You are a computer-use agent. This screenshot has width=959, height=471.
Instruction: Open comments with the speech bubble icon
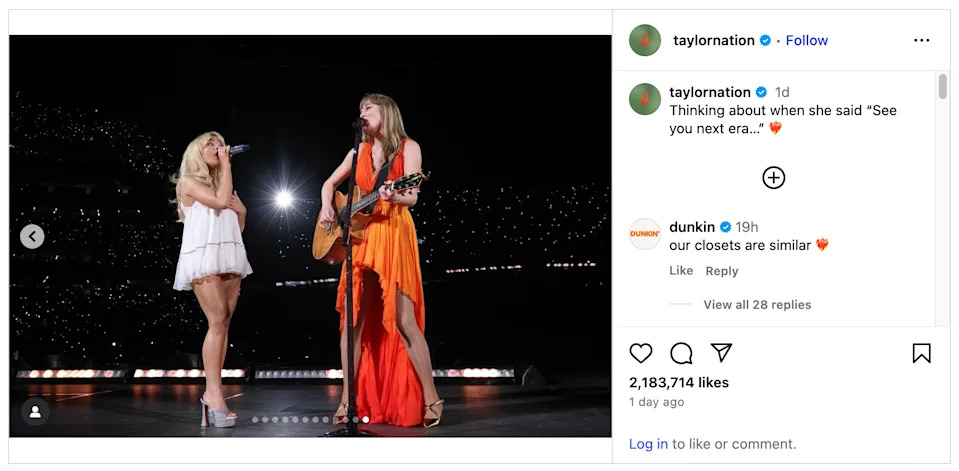[x=681, y=353]
